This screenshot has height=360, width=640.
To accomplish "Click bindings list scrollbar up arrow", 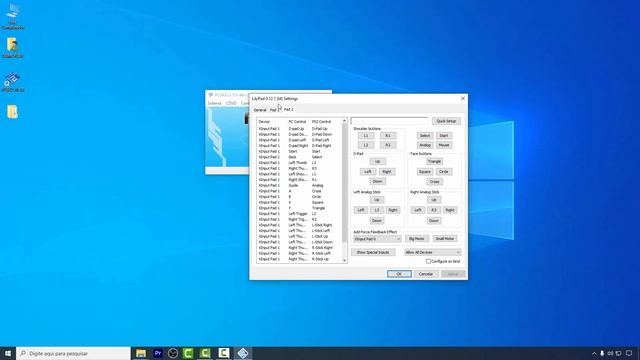I will 344,121.
